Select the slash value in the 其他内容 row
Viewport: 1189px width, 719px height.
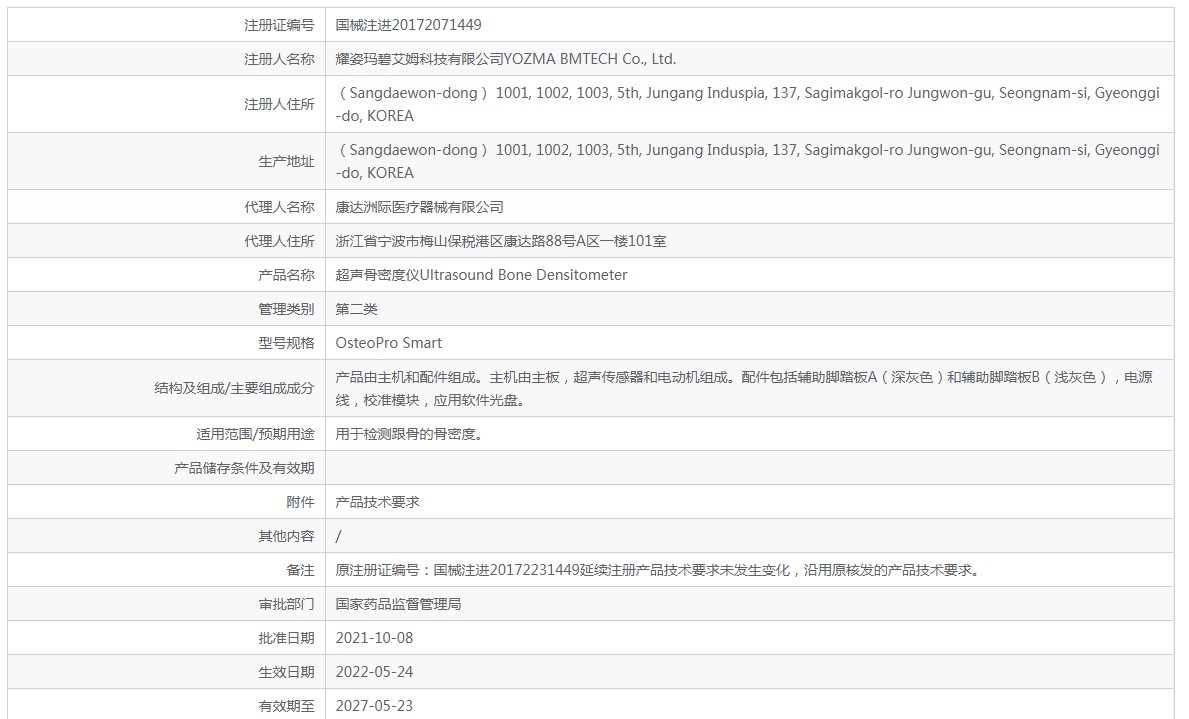[x=338, y=536]
